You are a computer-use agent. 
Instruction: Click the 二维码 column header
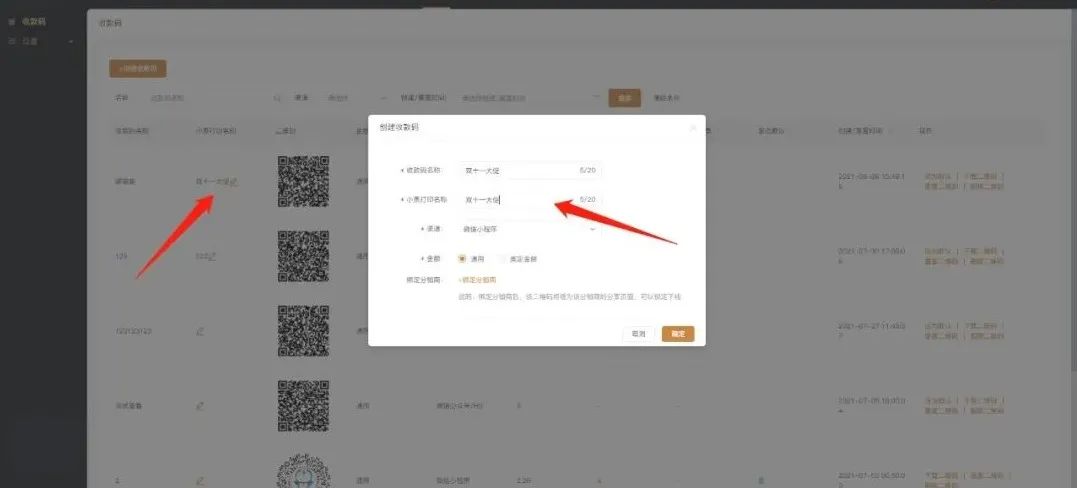point(285,131)
